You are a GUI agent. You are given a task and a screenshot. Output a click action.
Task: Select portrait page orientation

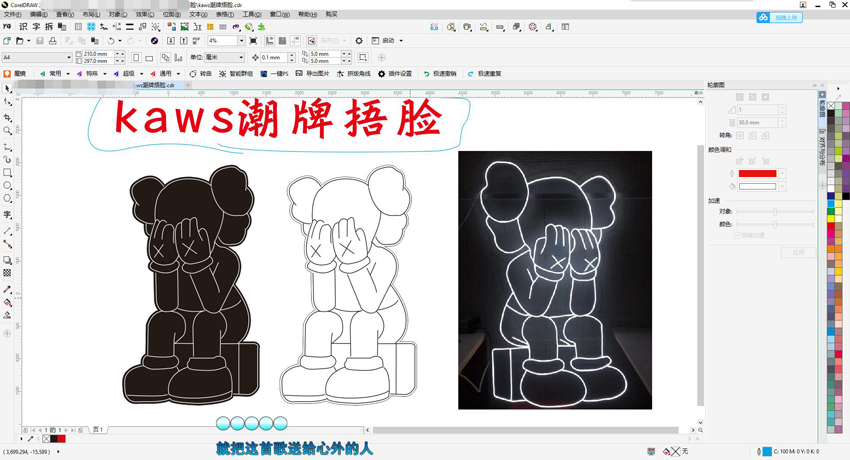point(136,57)
